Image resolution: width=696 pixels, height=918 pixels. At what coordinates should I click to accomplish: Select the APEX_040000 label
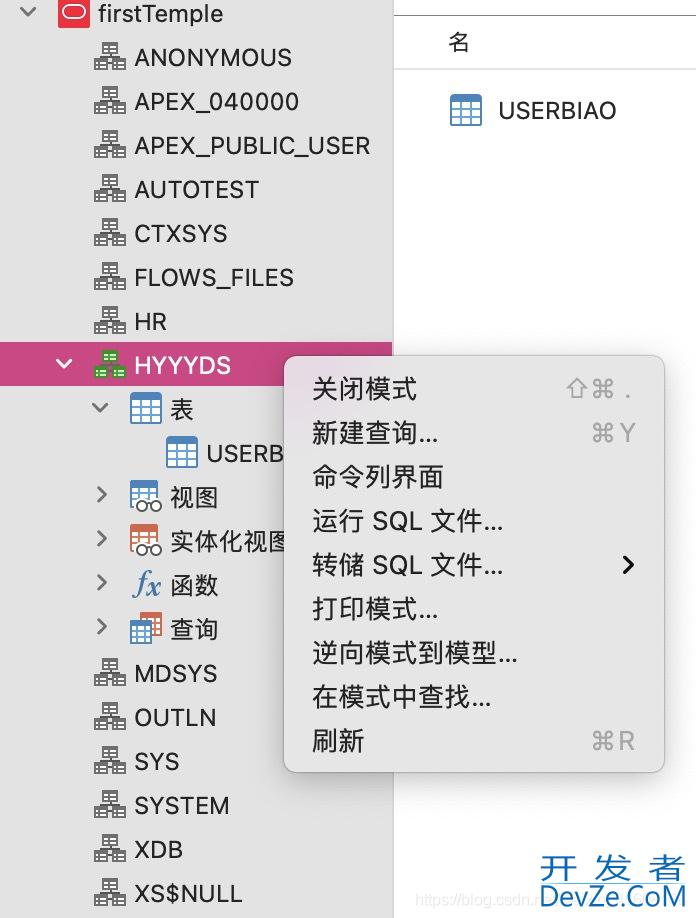217,101
